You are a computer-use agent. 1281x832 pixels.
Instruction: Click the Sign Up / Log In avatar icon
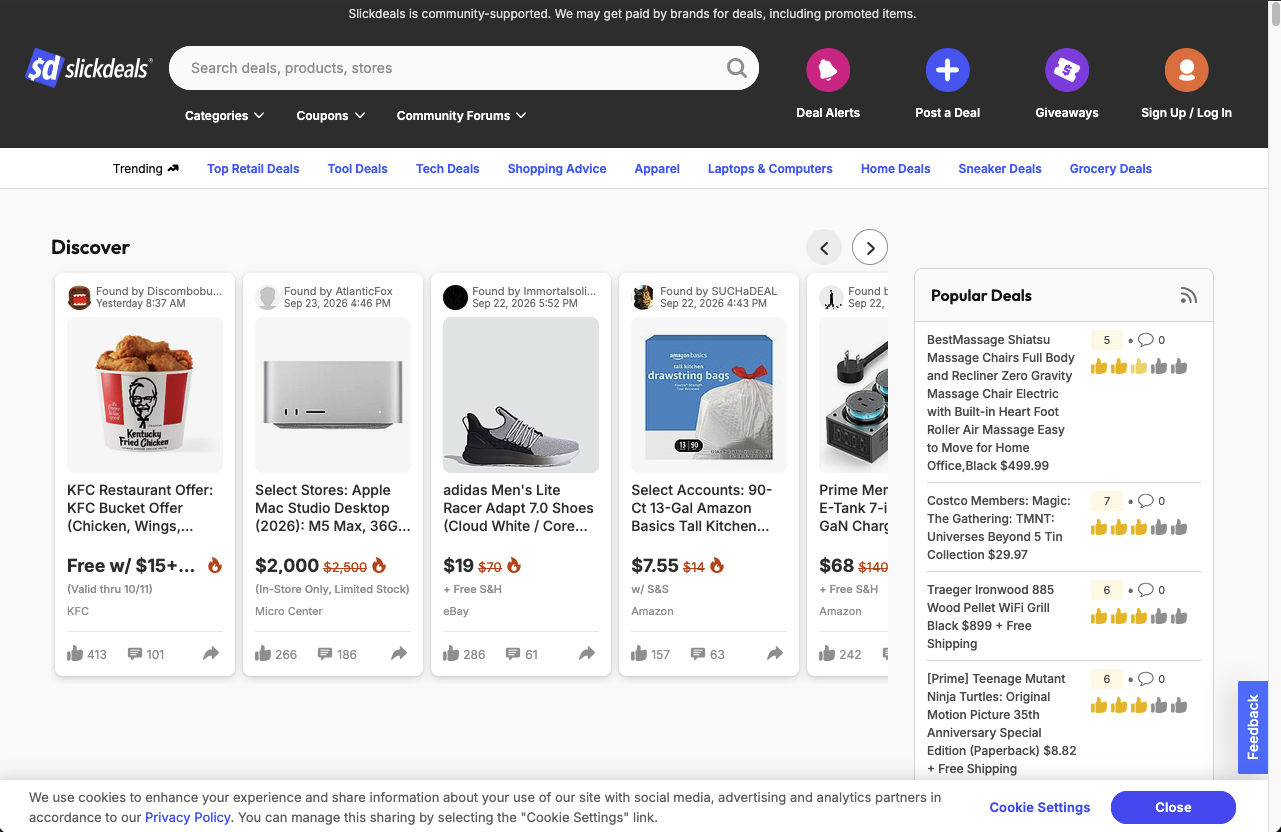1187,70
